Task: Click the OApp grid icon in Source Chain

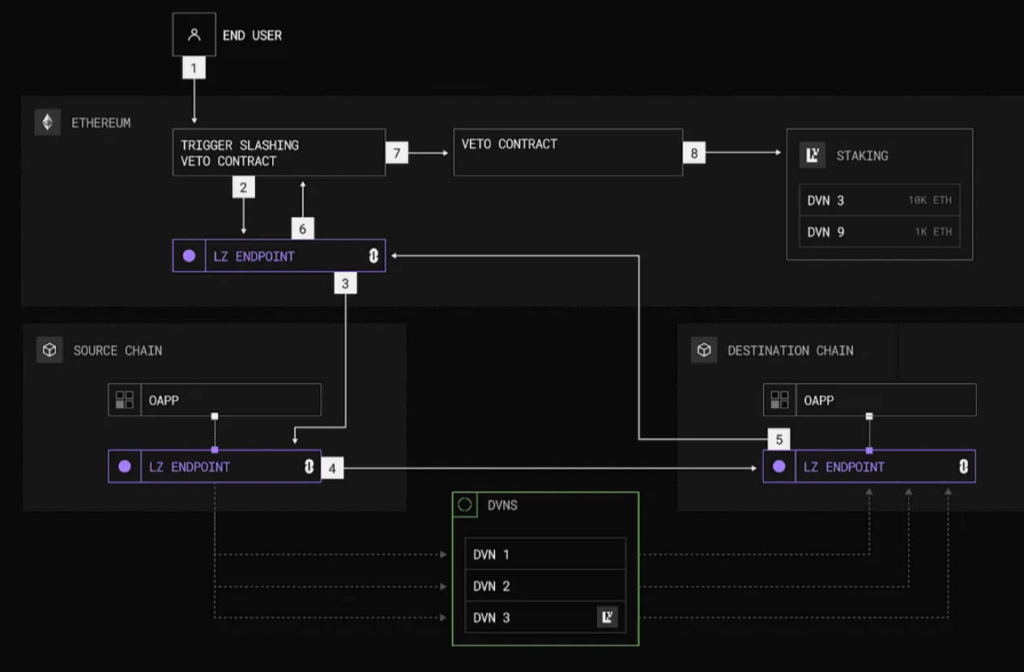Action: tap(125, 400)
